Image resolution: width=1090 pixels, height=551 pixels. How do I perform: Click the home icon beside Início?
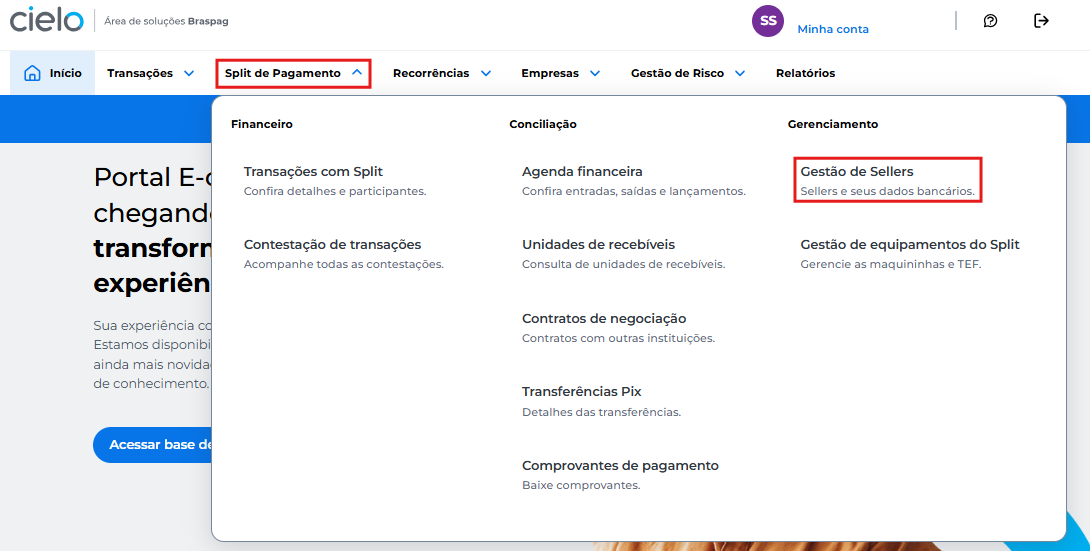pos(32,73)
